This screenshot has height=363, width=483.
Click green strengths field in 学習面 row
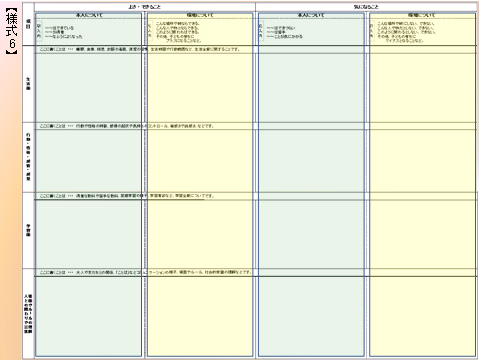click(88, 234)
